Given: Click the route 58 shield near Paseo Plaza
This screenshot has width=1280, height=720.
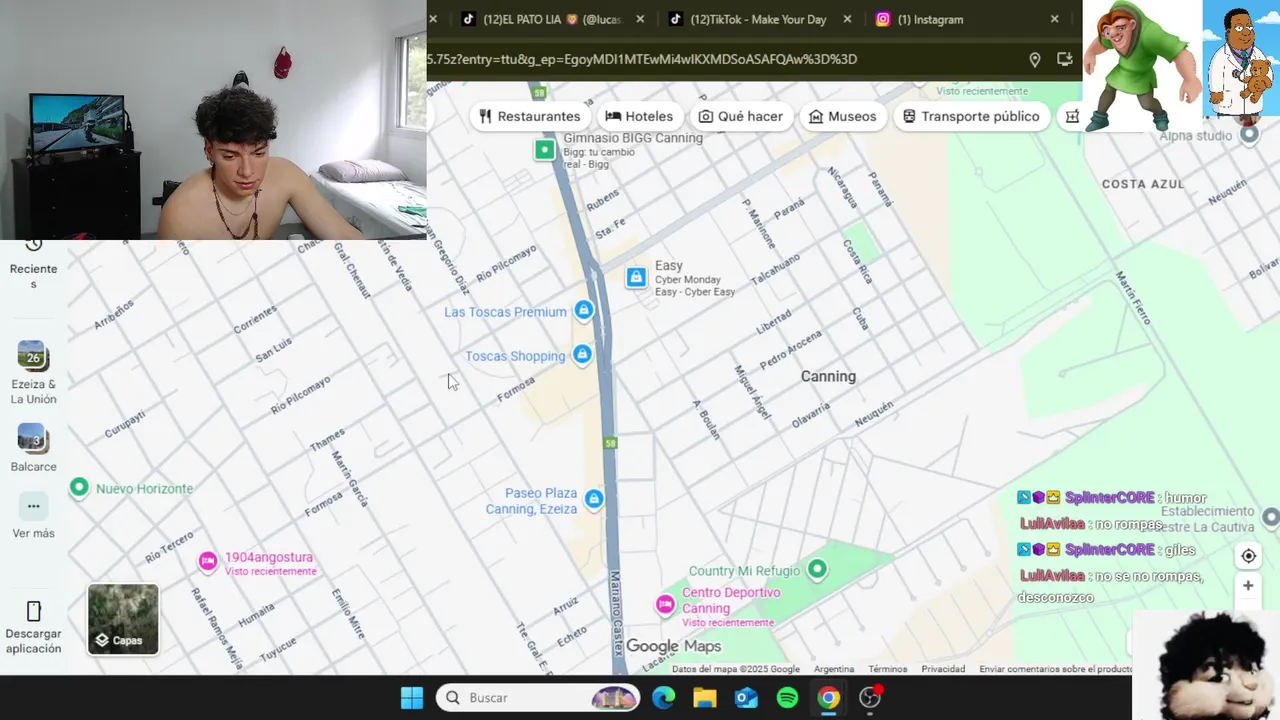Looking at the screenshot, I should point(610,442).
